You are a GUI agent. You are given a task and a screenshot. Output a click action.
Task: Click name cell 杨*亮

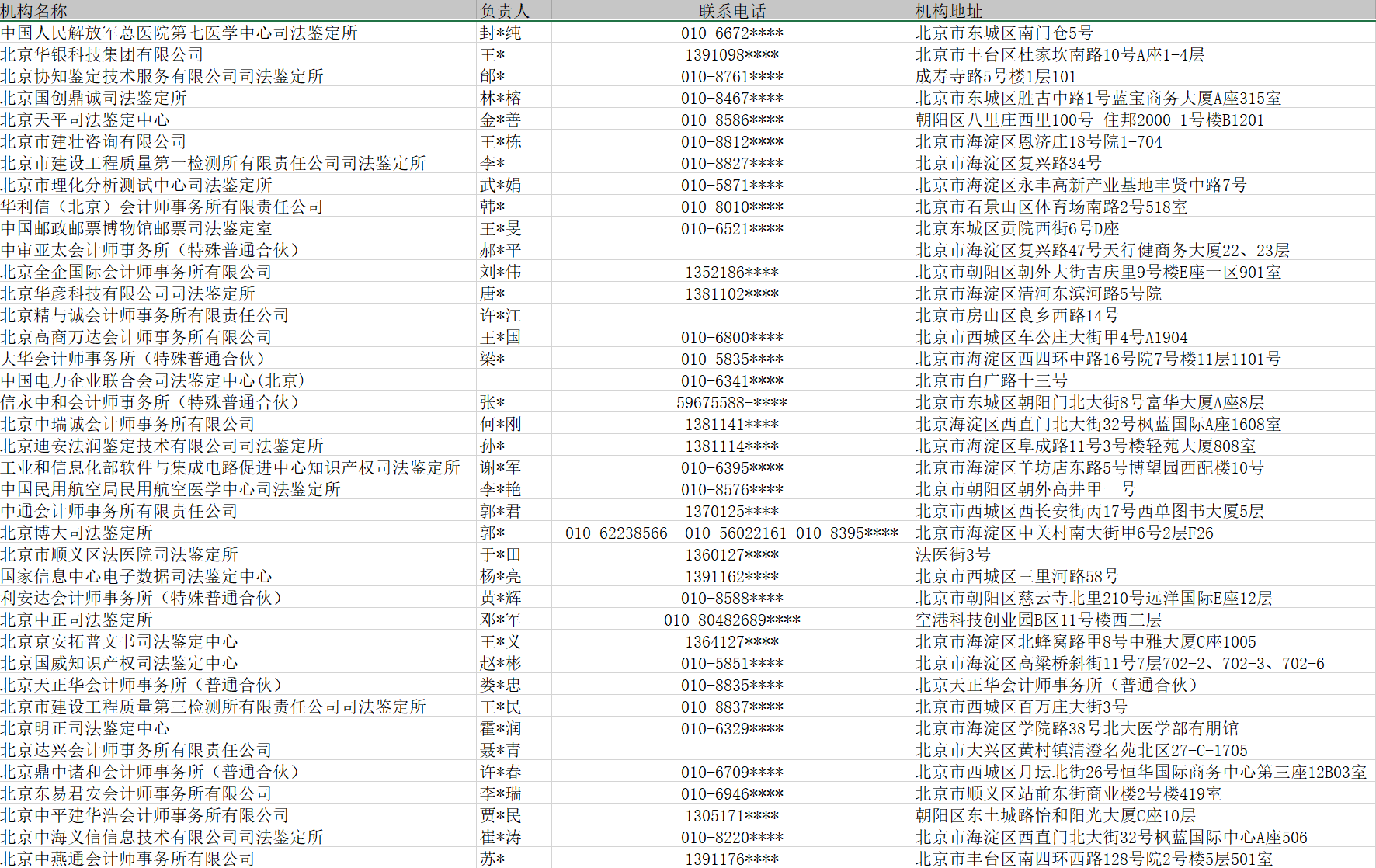point(514,576)
